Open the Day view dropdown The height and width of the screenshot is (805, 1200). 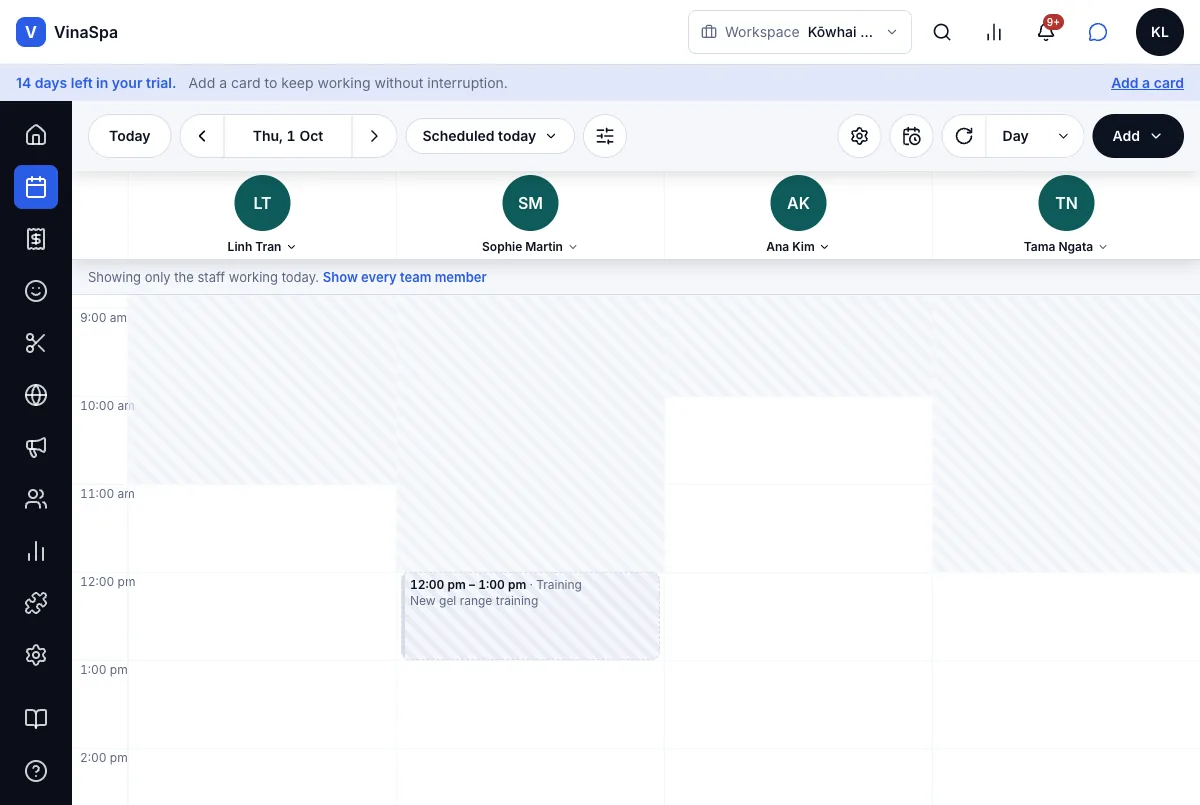(1035, 136)
